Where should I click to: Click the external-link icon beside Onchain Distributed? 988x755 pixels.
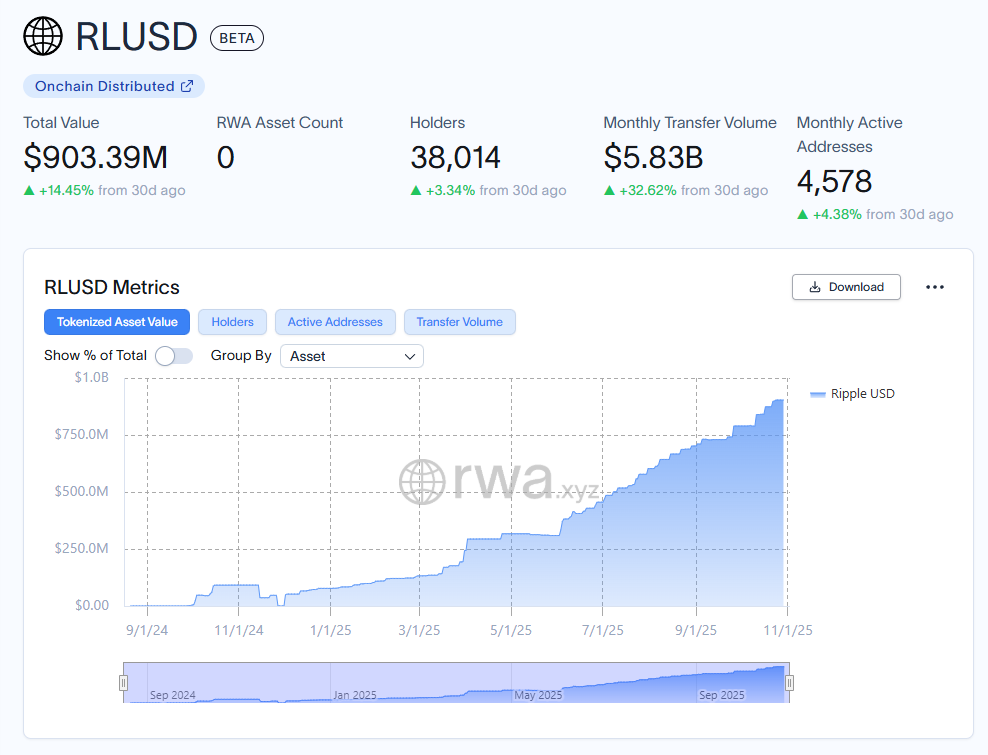(189, 86)
